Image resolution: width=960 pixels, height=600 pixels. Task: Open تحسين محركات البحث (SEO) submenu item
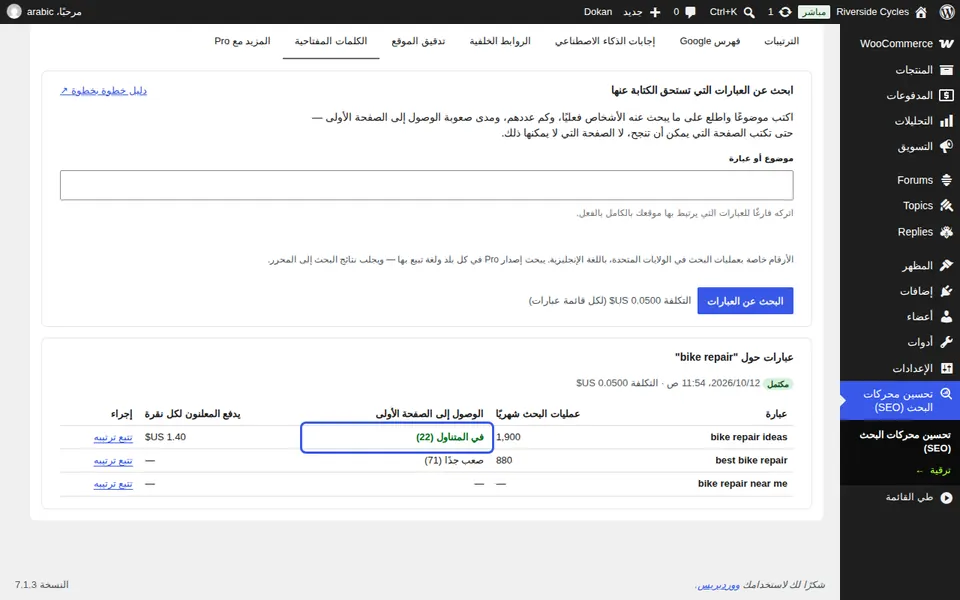coord(905,441)
